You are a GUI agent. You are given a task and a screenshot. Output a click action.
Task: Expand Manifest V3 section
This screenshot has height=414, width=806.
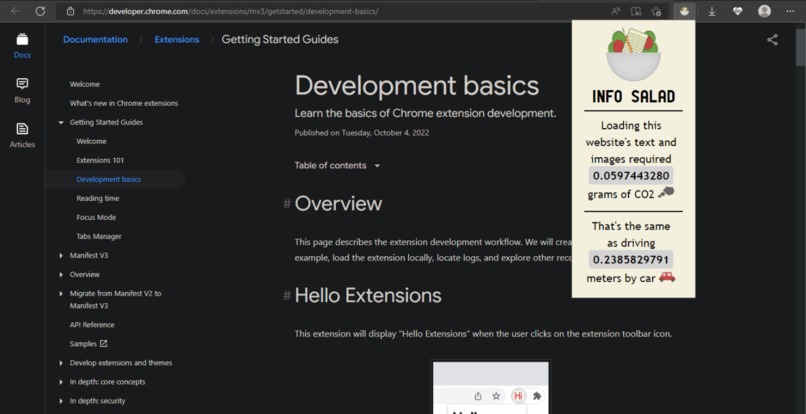pyautogui.click(x=61, y=256)
